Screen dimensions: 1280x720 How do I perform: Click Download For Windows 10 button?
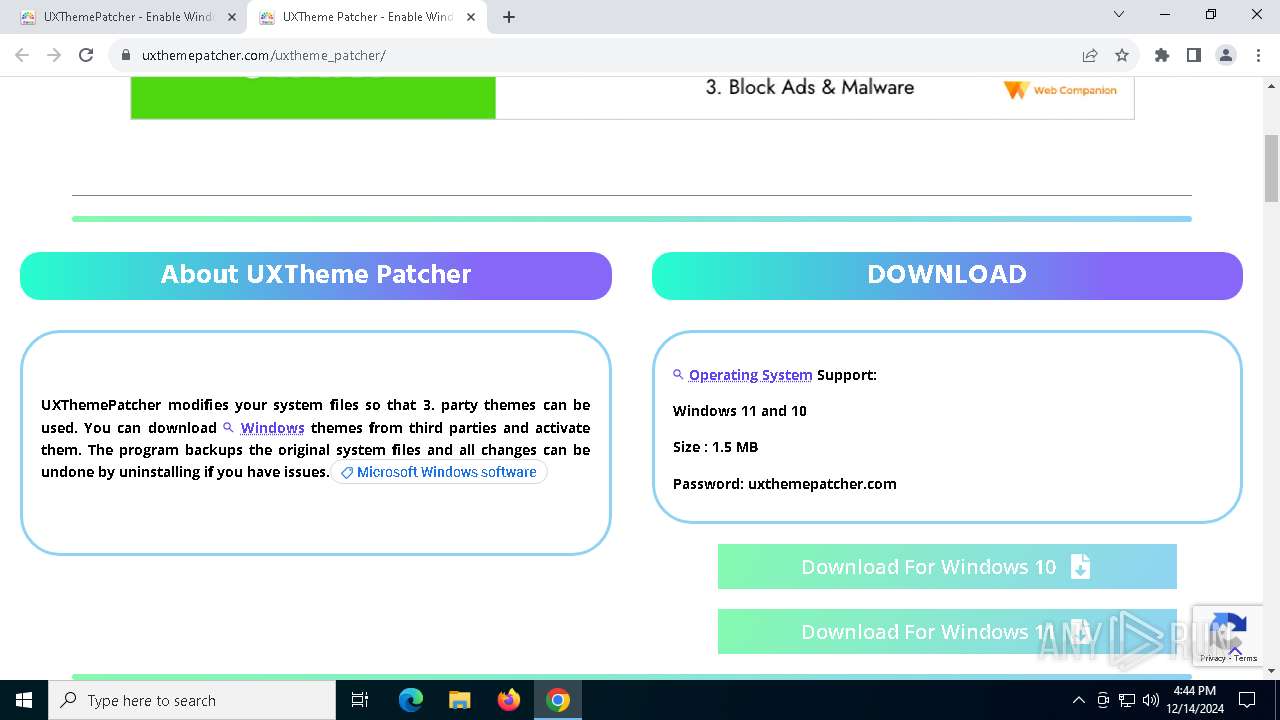(947, 567)
